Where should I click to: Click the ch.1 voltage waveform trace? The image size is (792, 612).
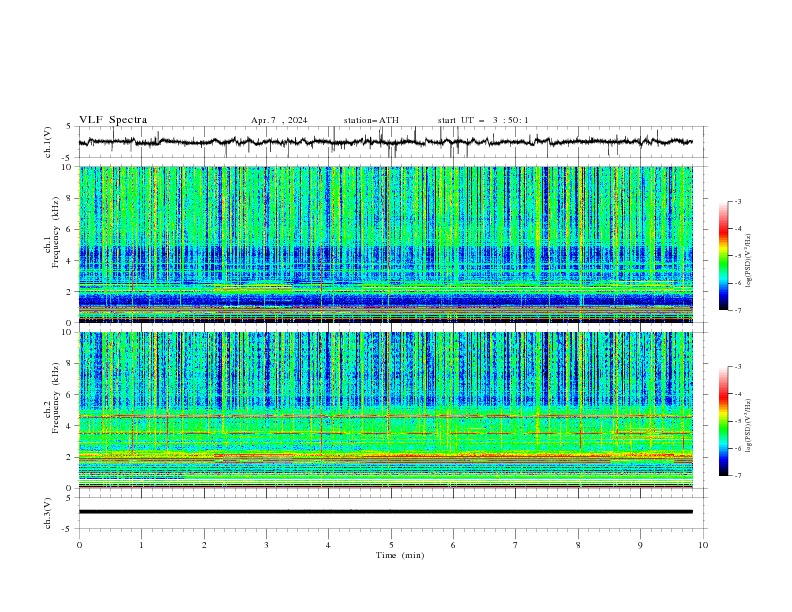(385, 142)
